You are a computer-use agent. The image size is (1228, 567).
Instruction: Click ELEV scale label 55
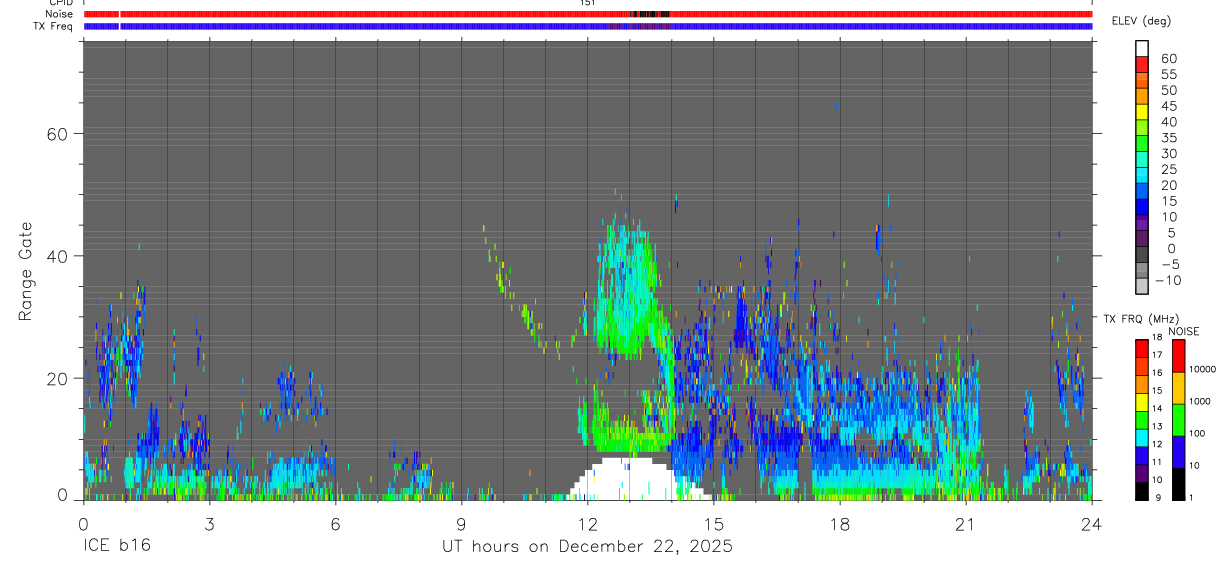coord(1168,75)
